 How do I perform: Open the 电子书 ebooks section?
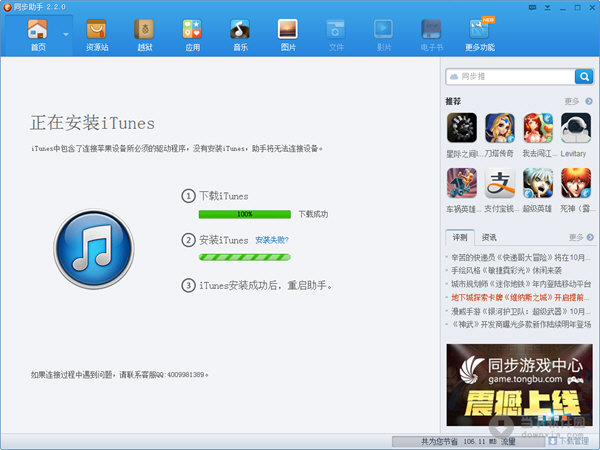[x=431, y=35]
